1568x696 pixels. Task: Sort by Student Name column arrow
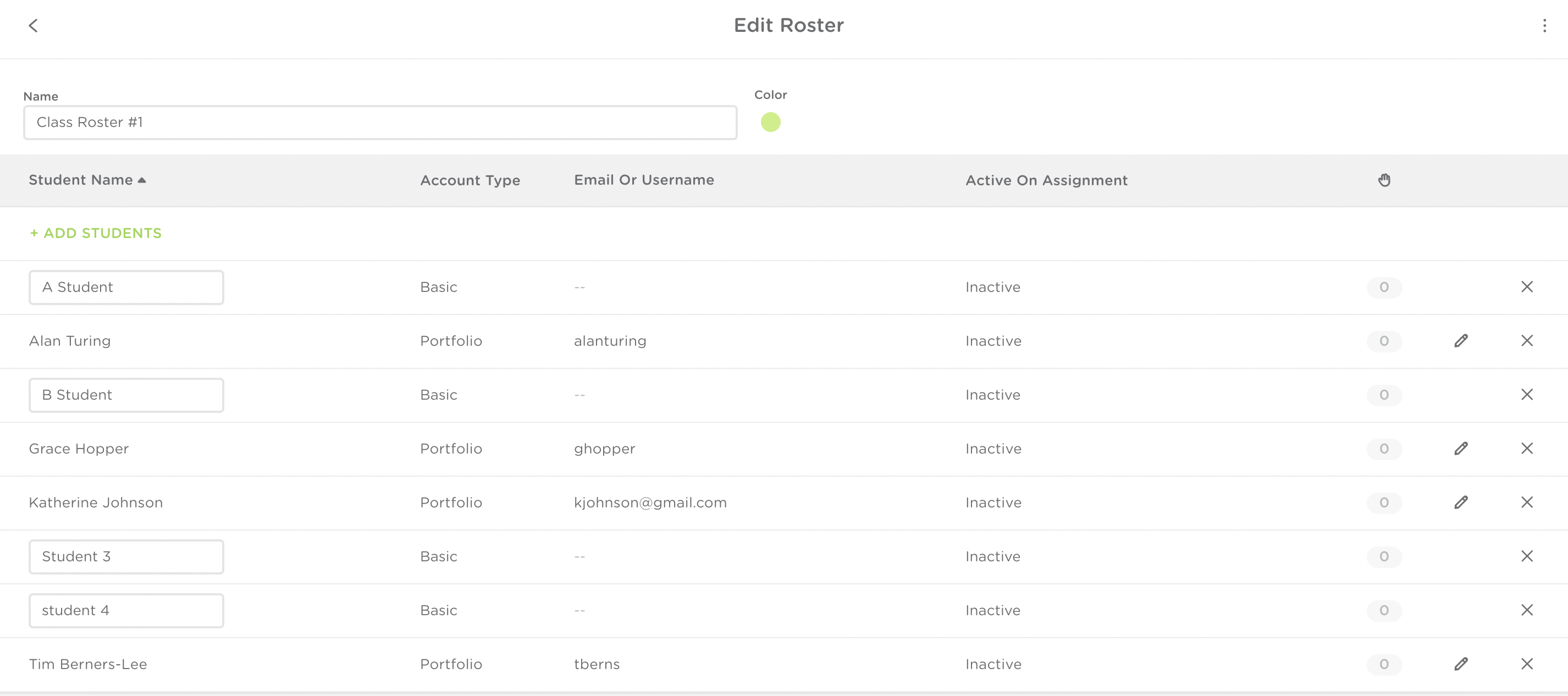point(142,180)
